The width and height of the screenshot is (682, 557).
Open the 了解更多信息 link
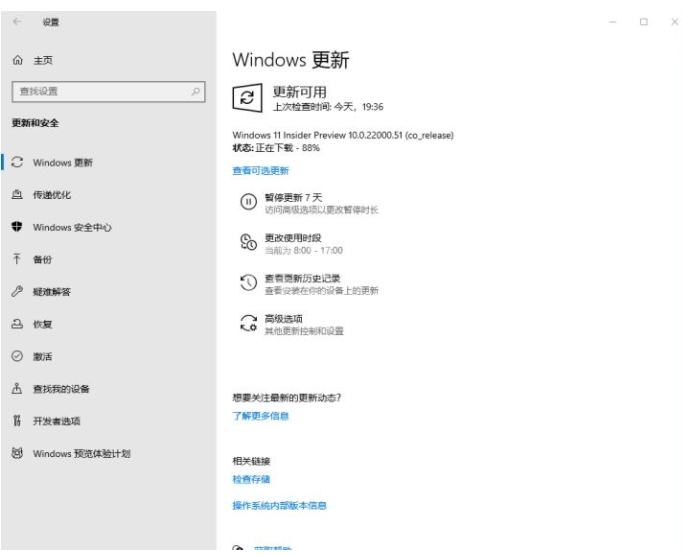261,416
